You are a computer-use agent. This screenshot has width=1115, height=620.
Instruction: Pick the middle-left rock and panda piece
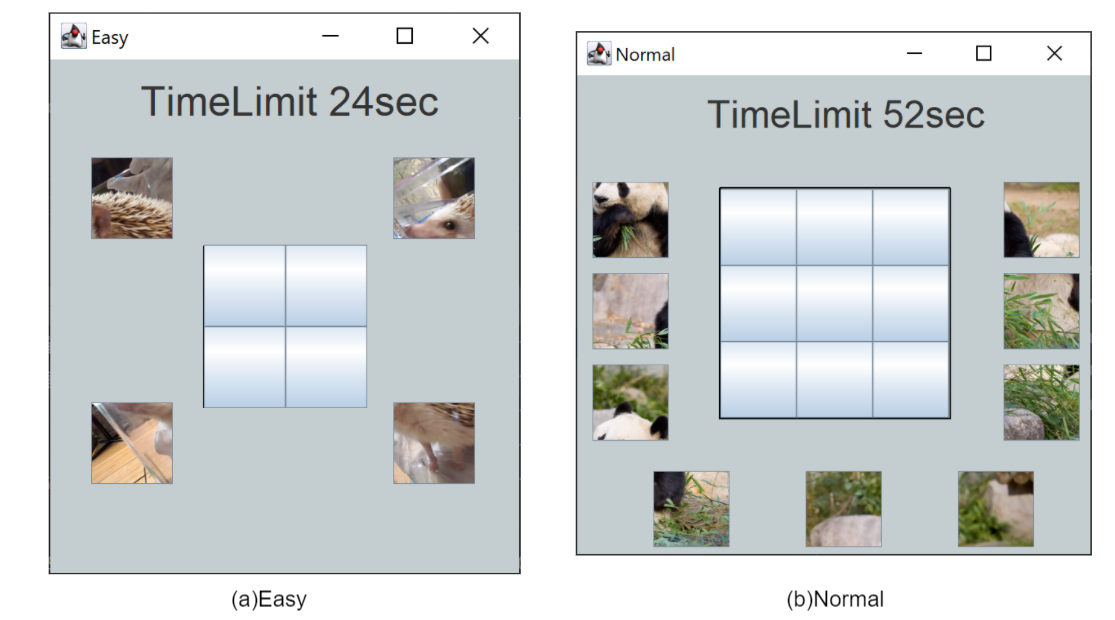pyautogui.click(x=630, y=311)
